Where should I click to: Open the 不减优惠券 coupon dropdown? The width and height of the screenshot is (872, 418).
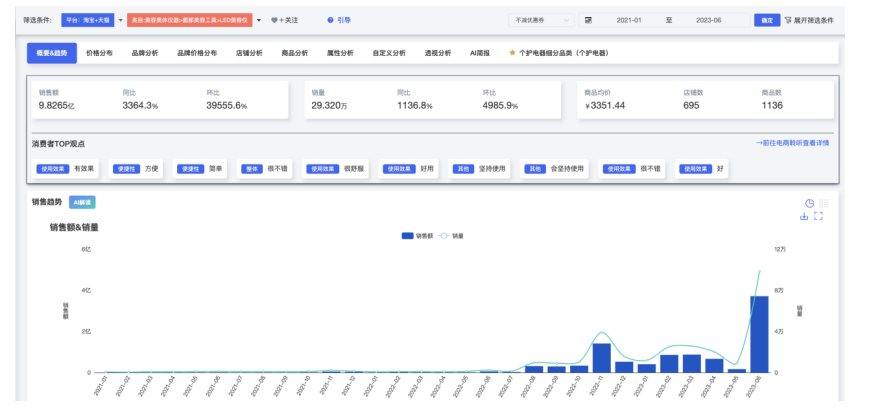pyautogui.click(x=541, y=20)
